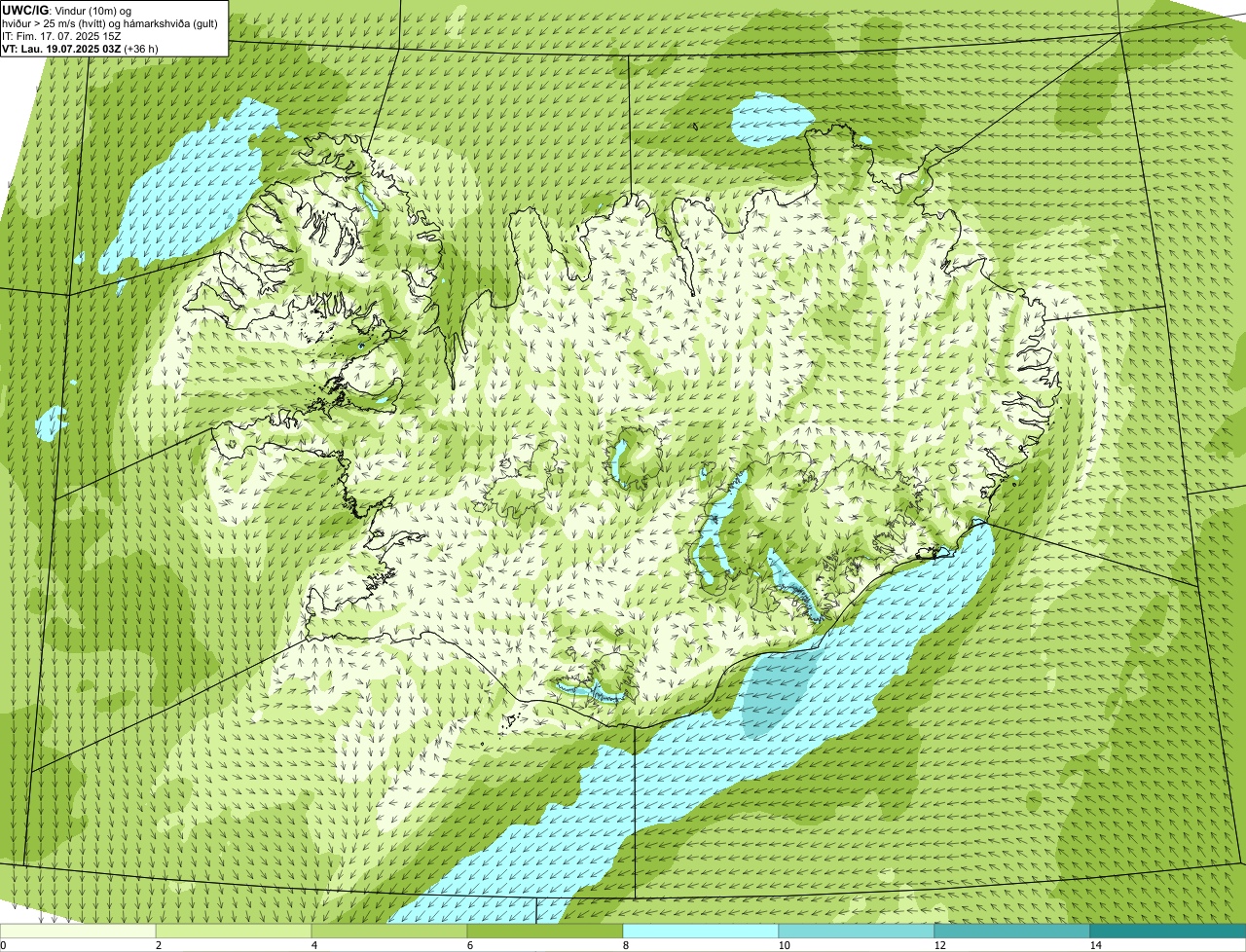Click the legend scale label "12"
Viewport: 1246px width, 952px height.
click(939, 945)
